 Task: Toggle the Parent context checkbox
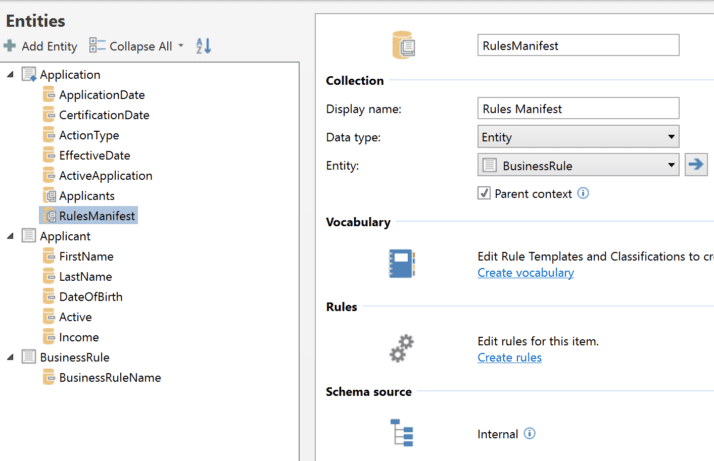[x=484, y=193]
